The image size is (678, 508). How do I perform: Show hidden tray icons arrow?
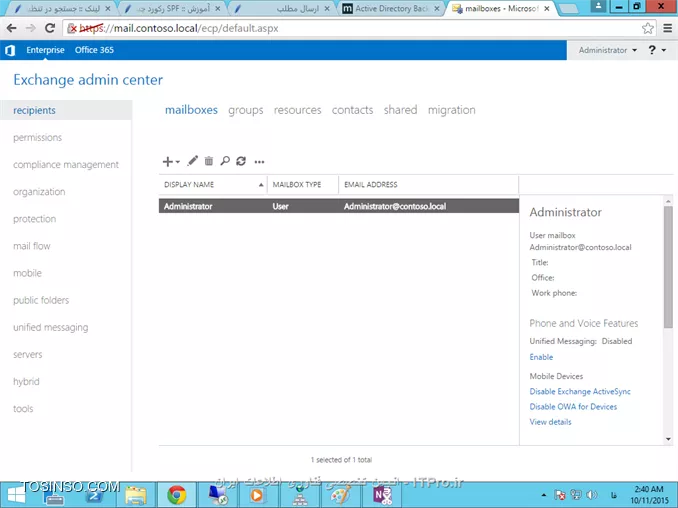point(544,495)
